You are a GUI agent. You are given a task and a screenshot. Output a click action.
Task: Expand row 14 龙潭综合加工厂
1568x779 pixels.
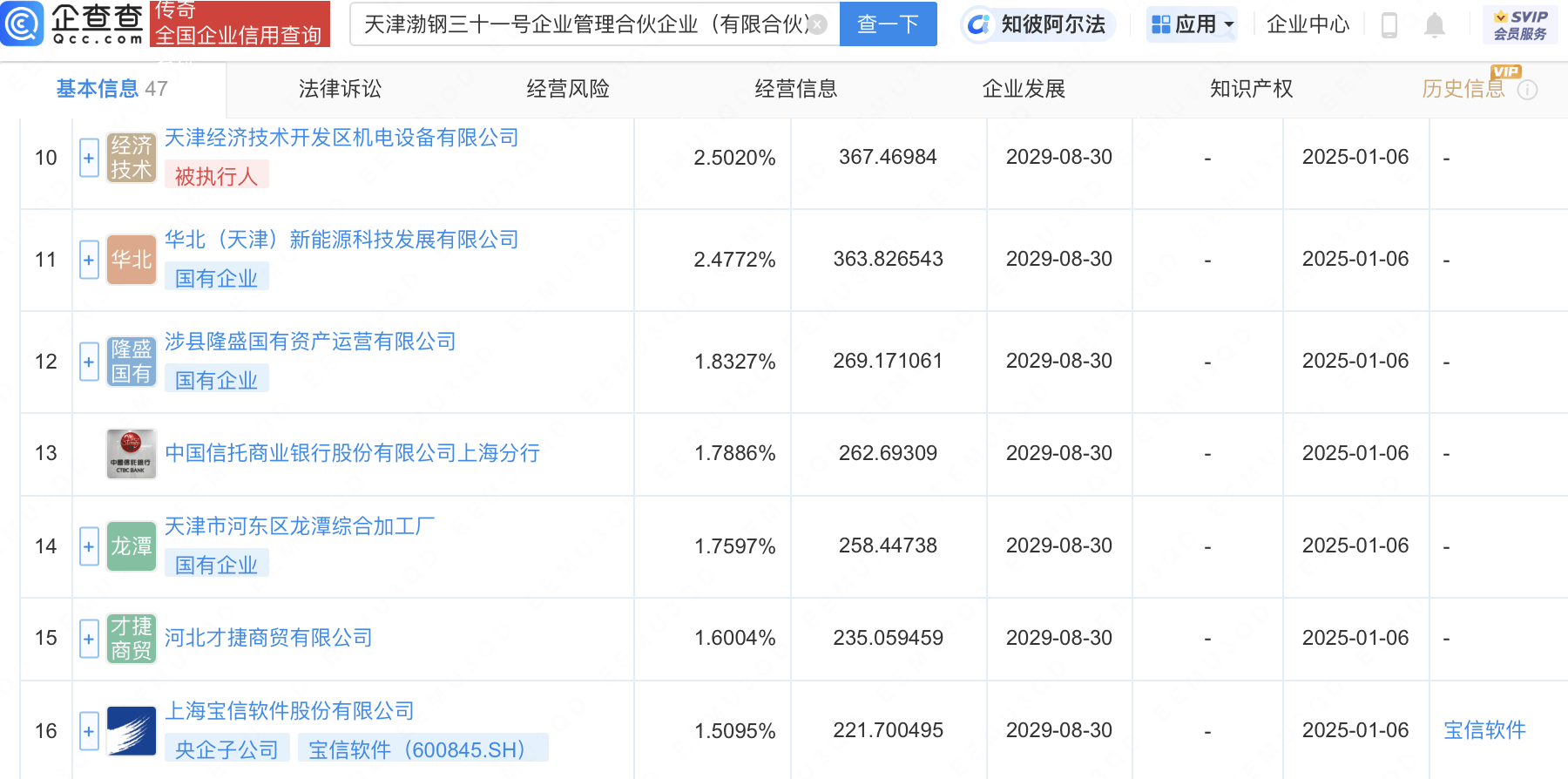89,546
